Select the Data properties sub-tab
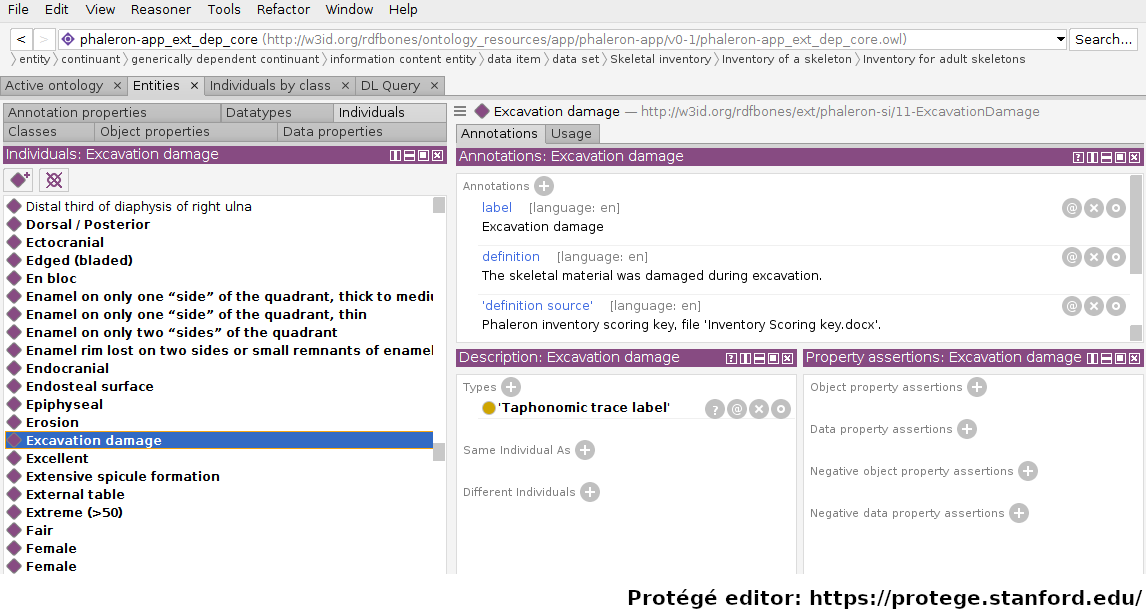Screen dimensions: 1146x612 tap(362, 132)
